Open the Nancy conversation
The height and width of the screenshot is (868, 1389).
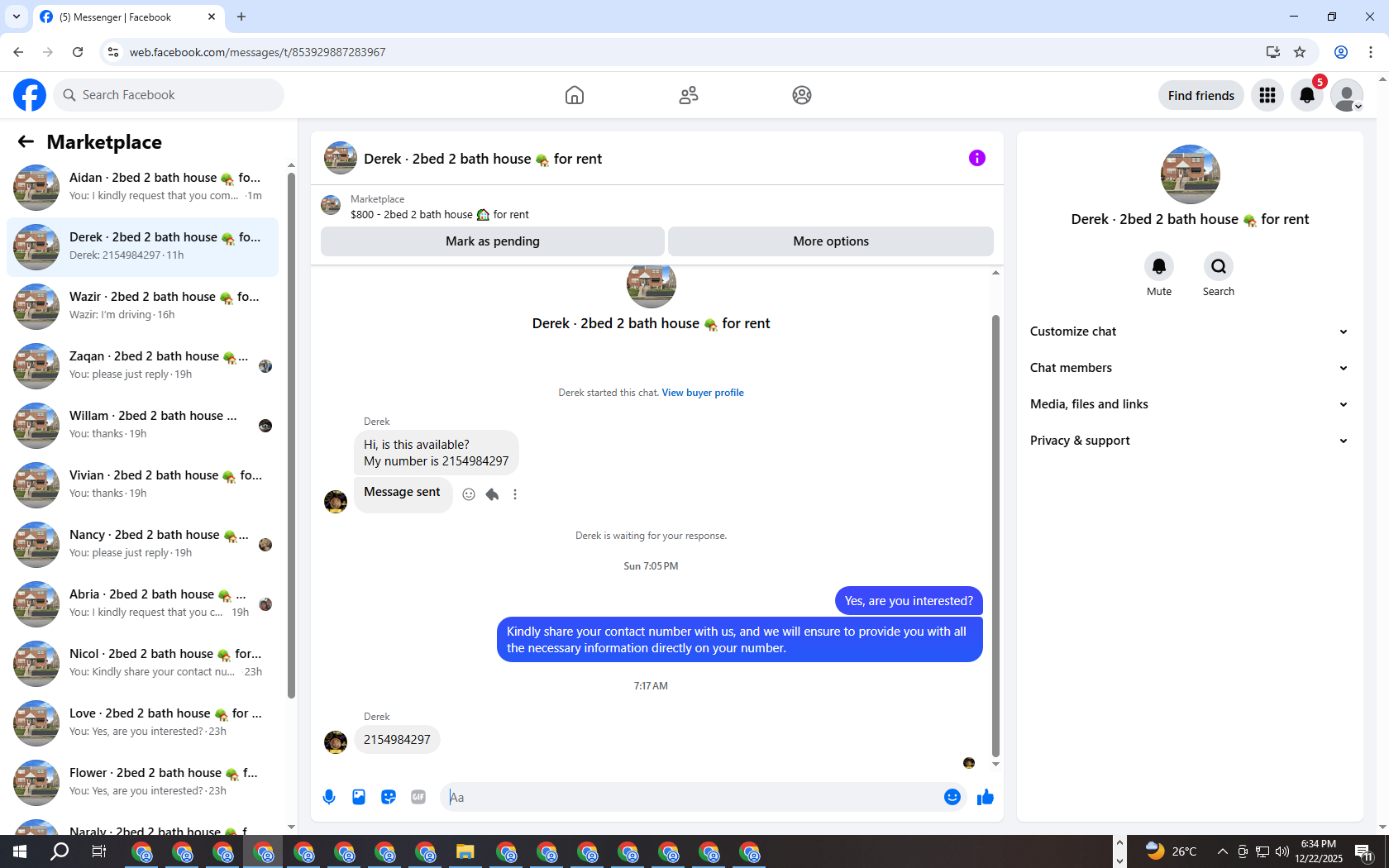(142, 544)
